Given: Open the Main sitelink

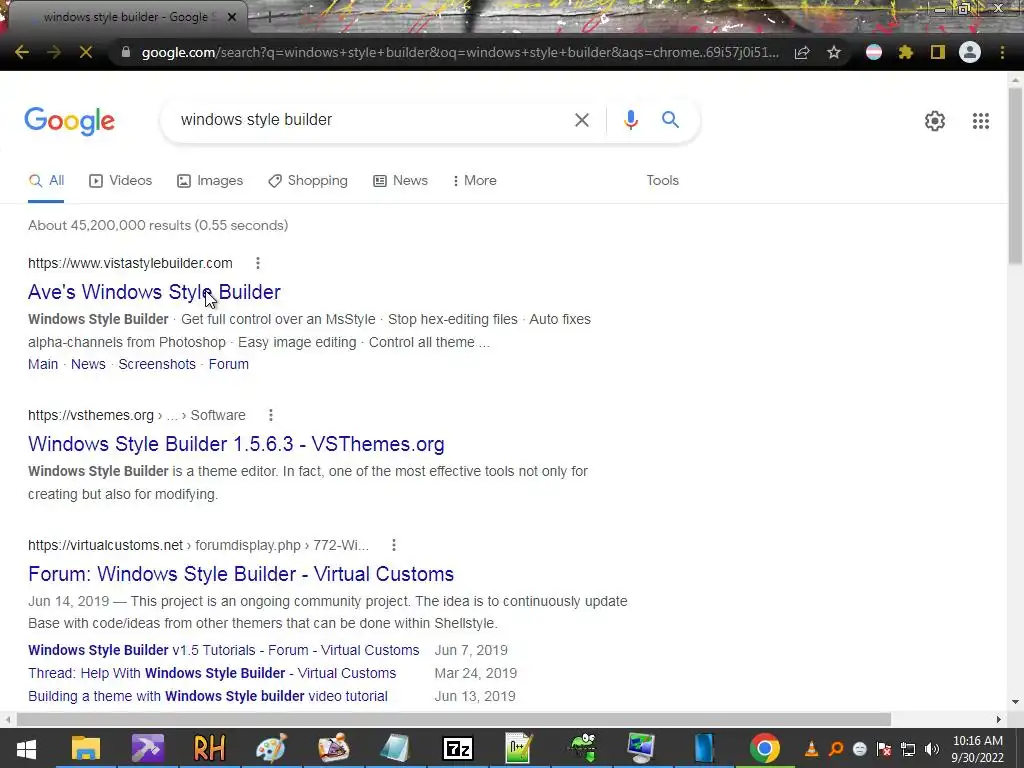Looking at the screenshot, I should point(43,364).
